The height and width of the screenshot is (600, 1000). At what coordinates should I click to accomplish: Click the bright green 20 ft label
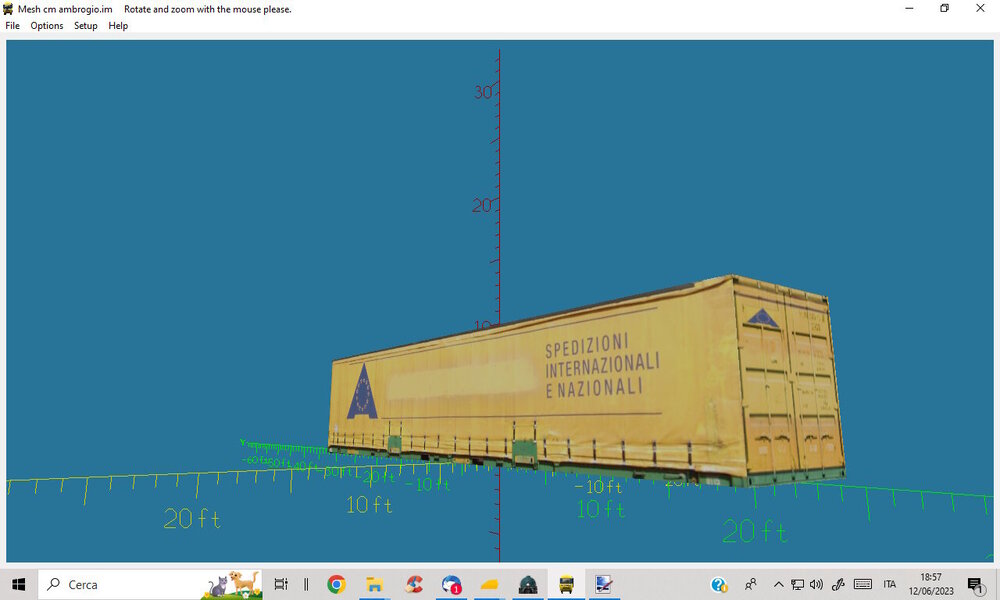(x=755, y=531)
